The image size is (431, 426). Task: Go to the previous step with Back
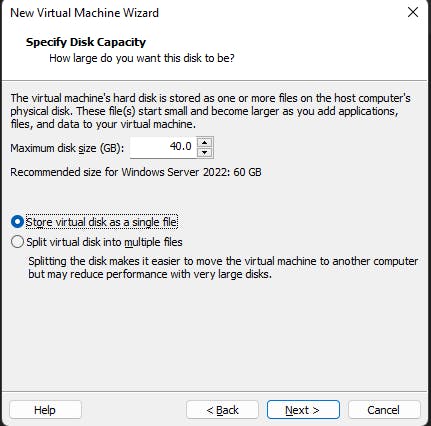pyautogui.click(x=222, y=410)
